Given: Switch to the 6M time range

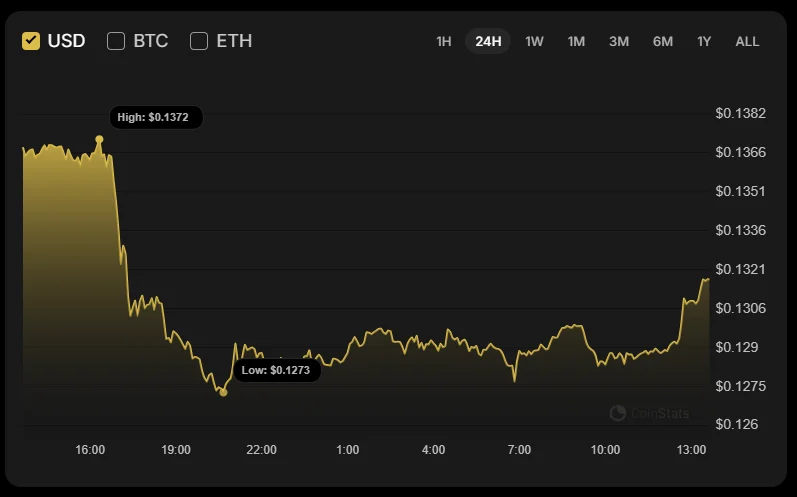Looking at the screenshot, I should coord(663,41).
